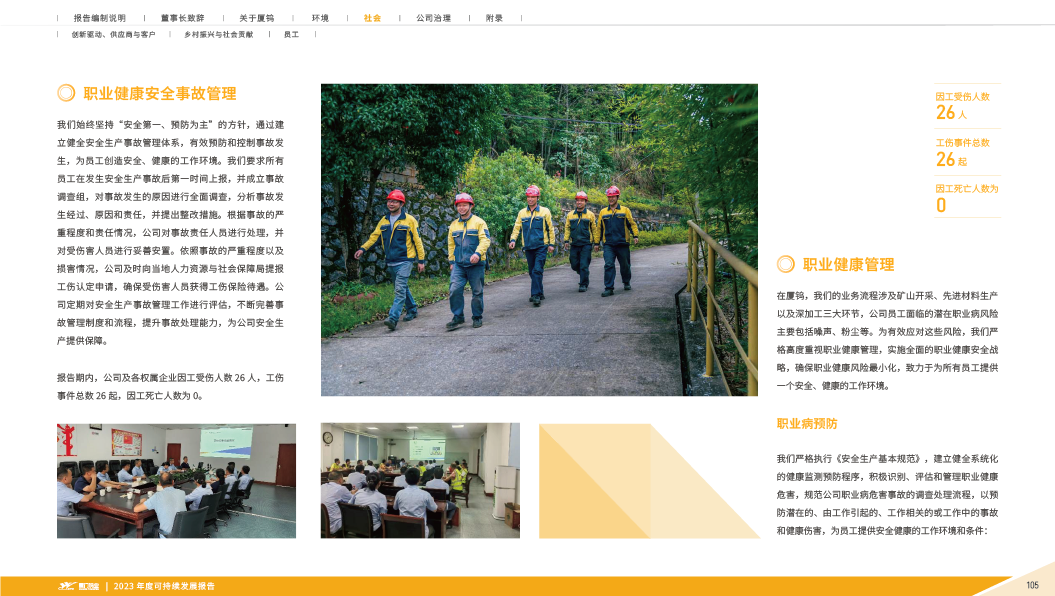
Task: Switch to the 环境 tab
Action: (320, 18)
